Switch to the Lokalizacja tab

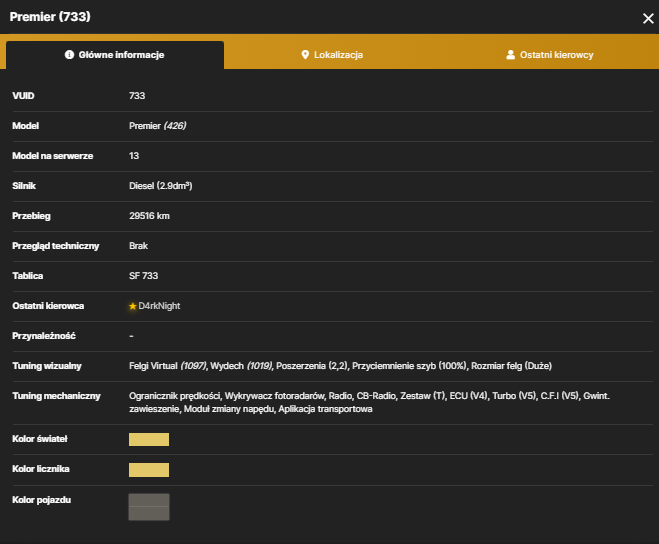[332, 55]
